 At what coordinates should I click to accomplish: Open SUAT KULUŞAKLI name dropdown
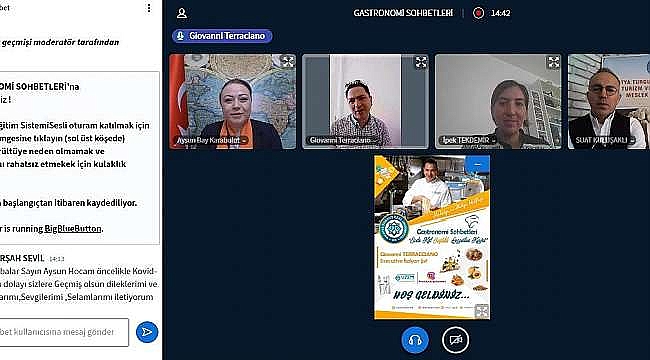pyautogui.click(x=604, y=141)
